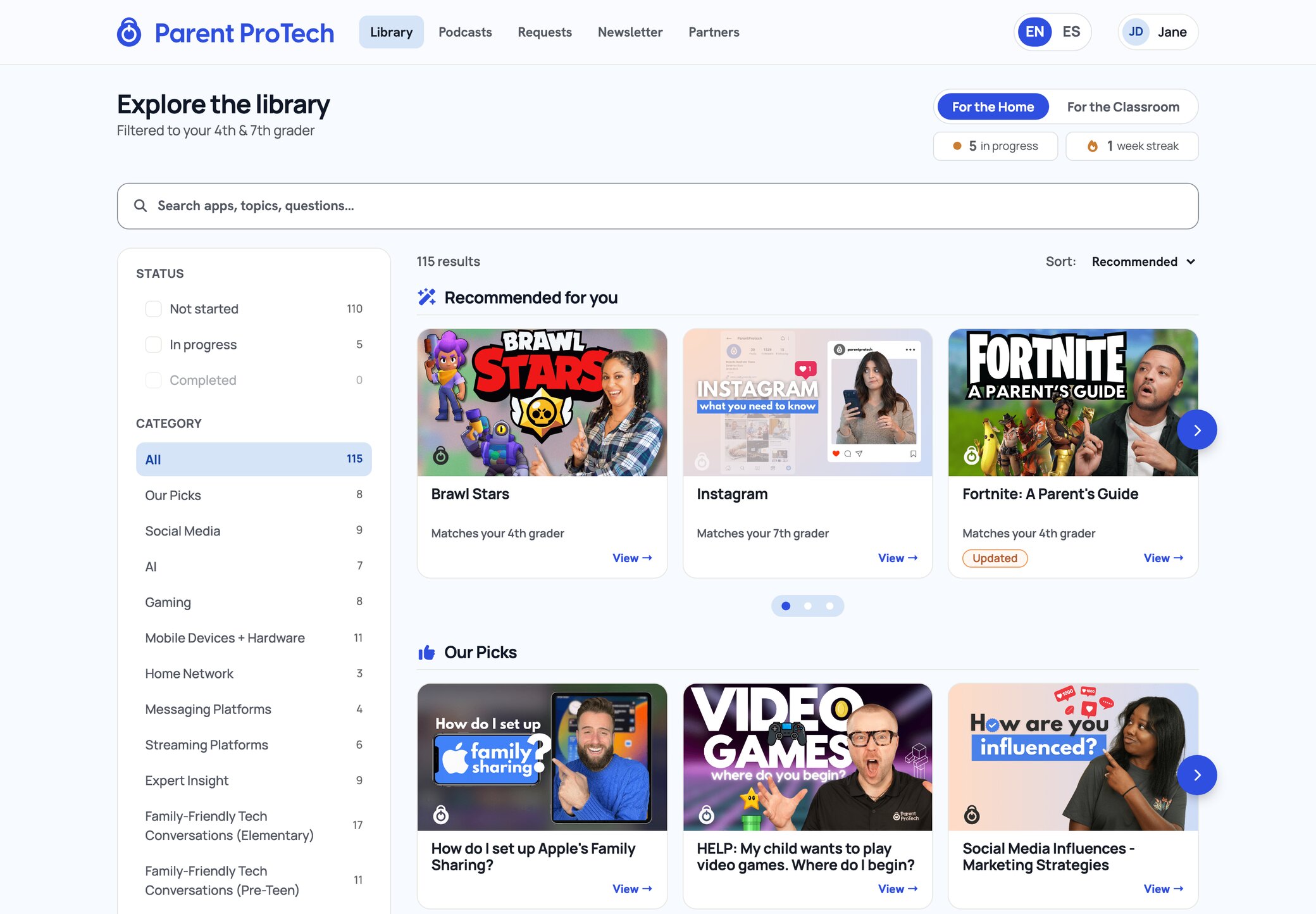Click View on the Fortnite card

[1164, 558]
